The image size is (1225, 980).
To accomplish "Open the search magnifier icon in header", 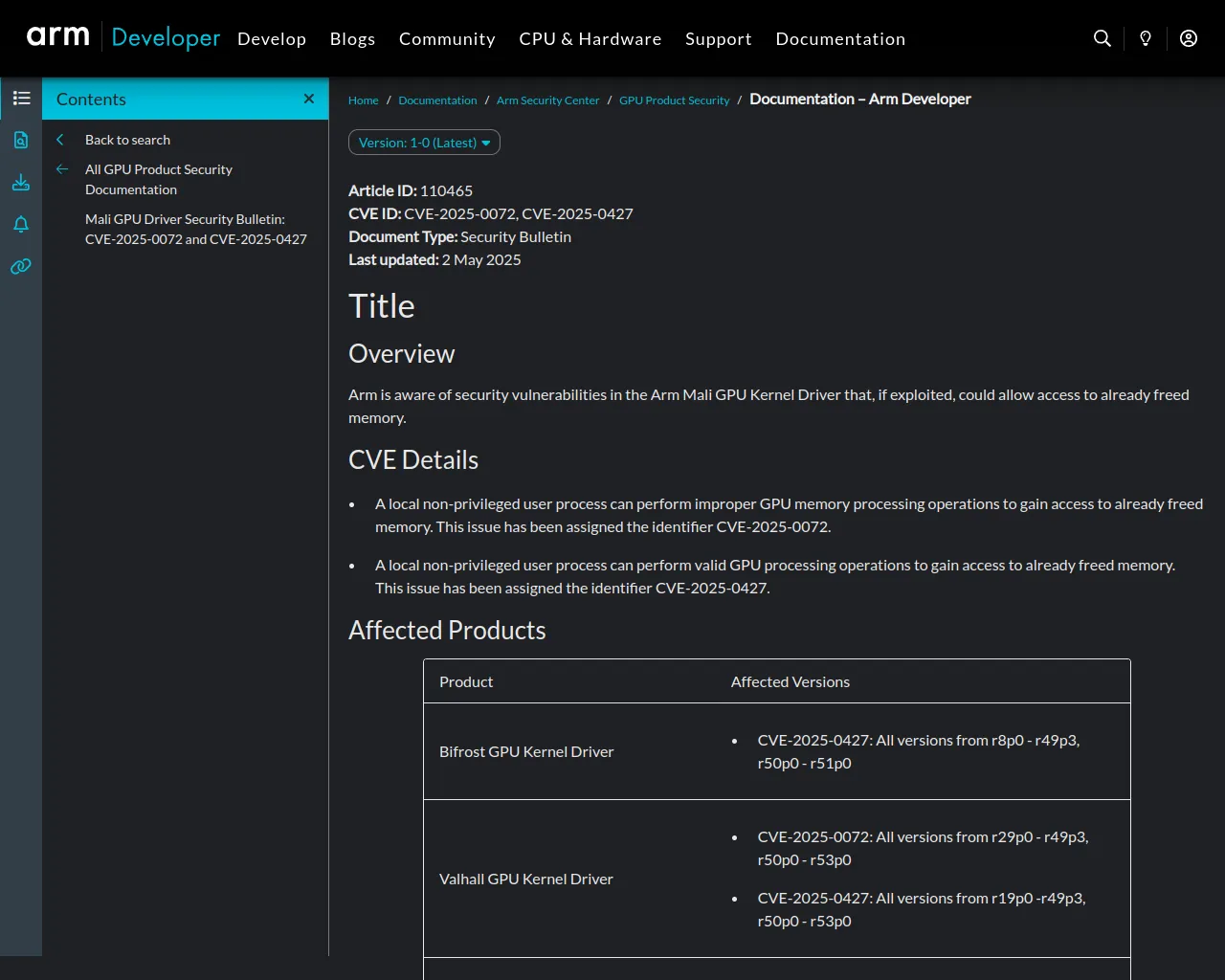I will [1102, 38].
